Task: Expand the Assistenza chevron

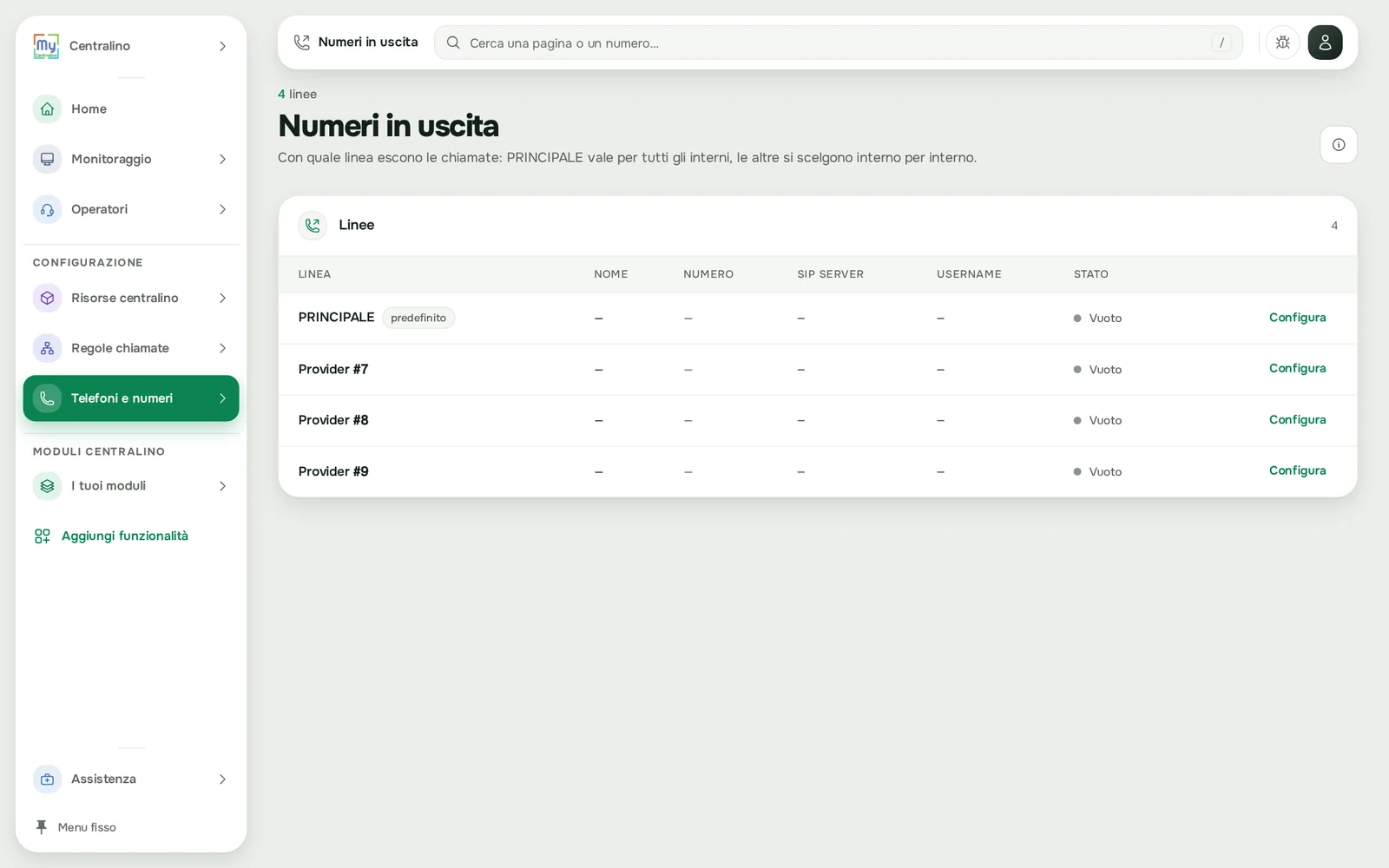Action: pos(222,779)
